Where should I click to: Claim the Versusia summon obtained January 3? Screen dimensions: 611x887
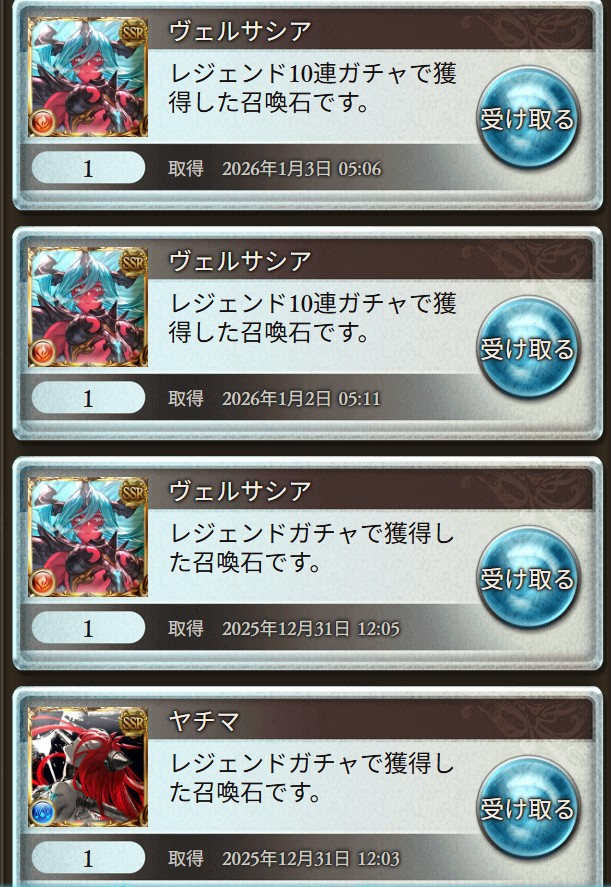(x=528, y=118)
